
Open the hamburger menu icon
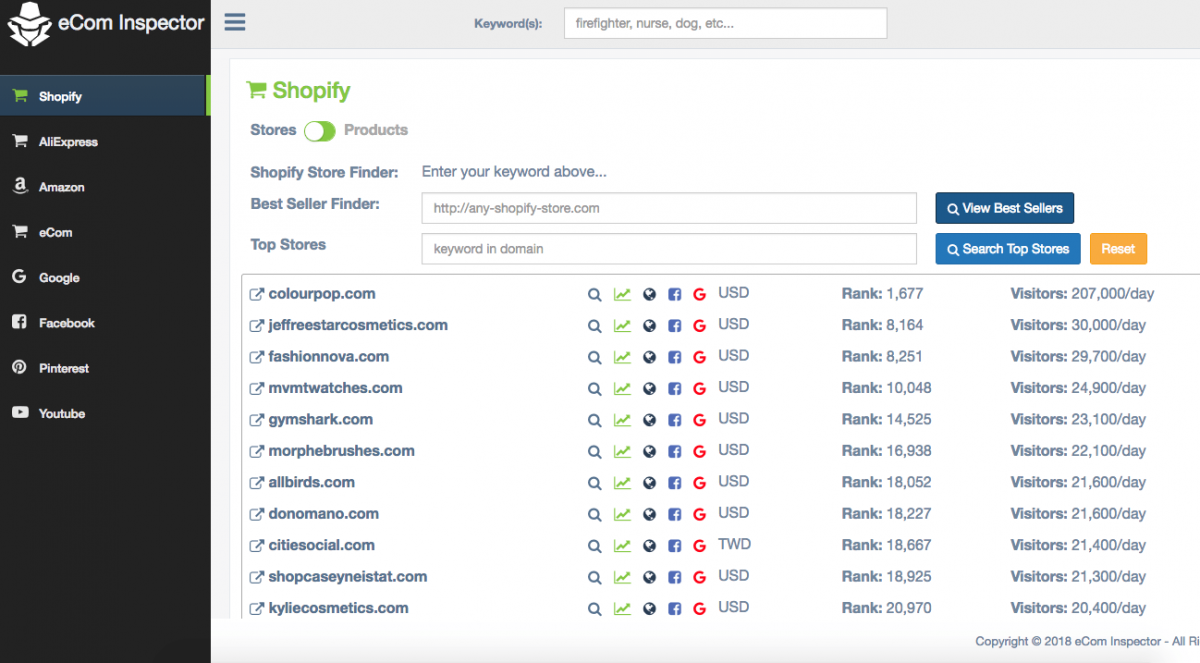pyautogui.click(x=234, y=22)
